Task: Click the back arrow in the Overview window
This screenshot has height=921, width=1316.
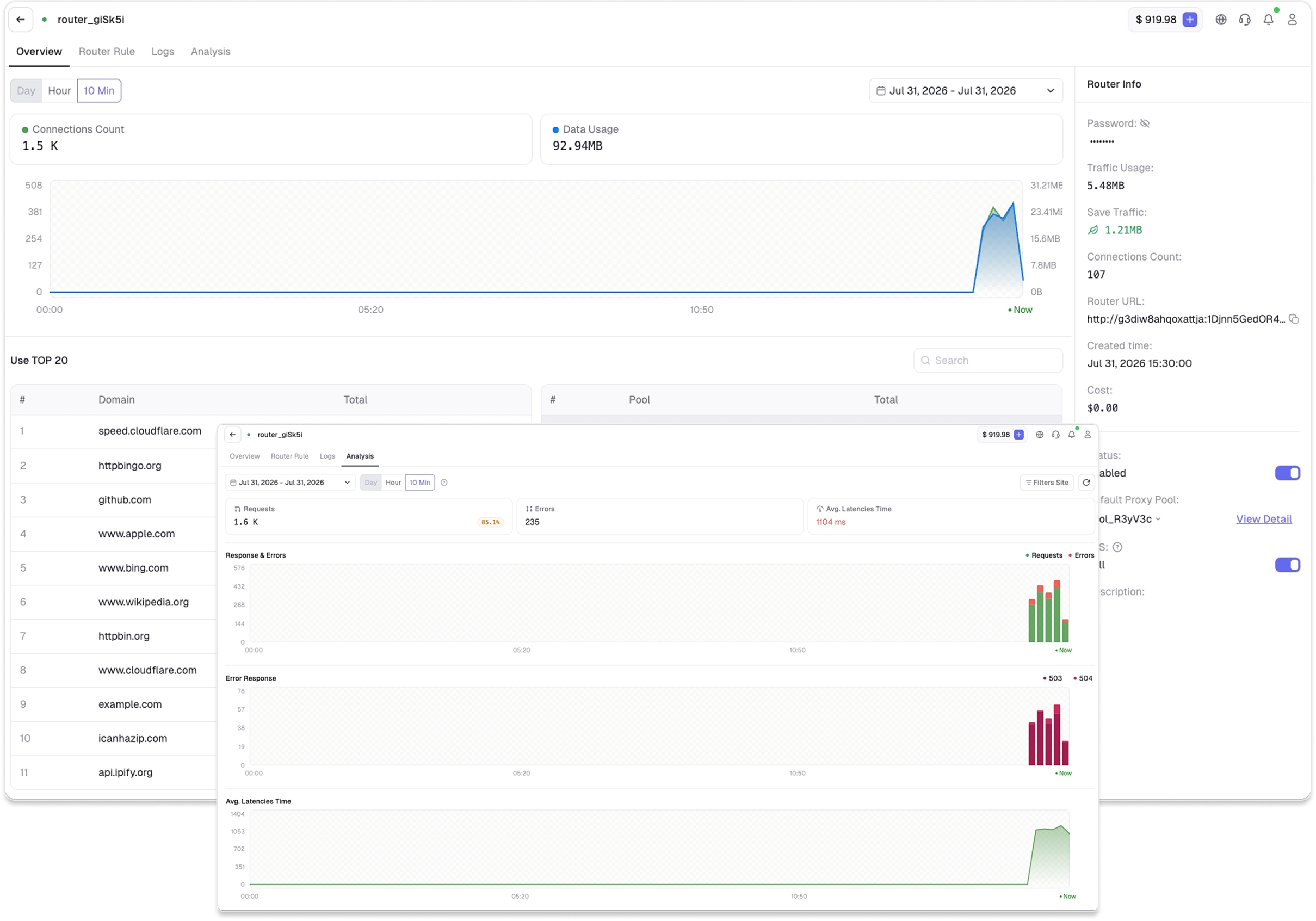Action: coord(21,20)
